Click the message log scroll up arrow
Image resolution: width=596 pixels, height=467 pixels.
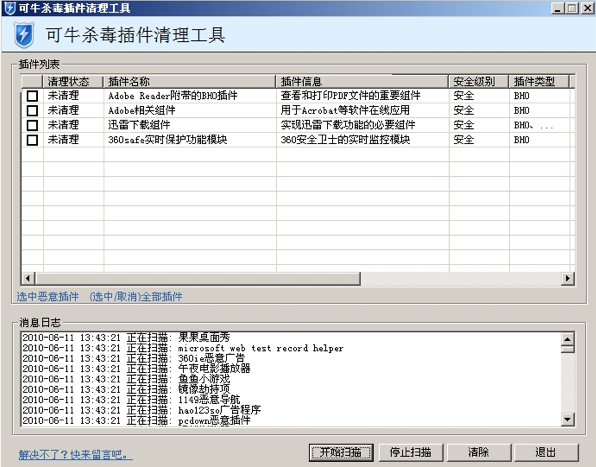coord(567,339)
